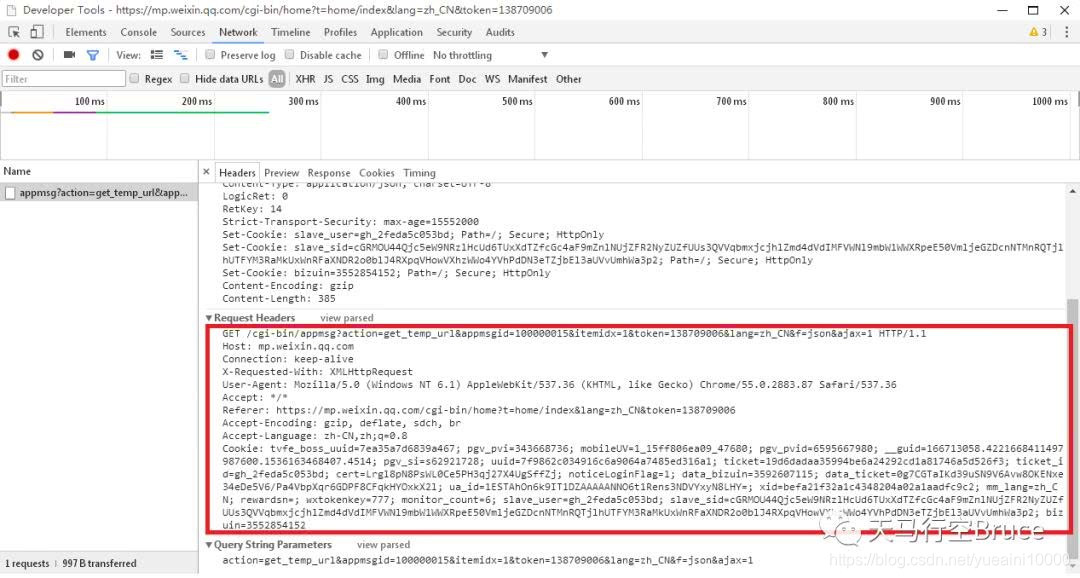Filter requests by XHR type
This screenshot has width=1080, height=578.
point(305,79)
